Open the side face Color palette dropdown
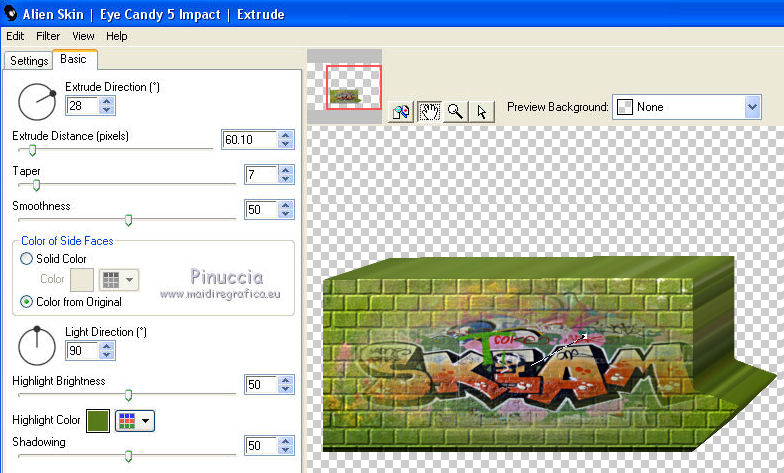The image size is (784, 473). 118,280
